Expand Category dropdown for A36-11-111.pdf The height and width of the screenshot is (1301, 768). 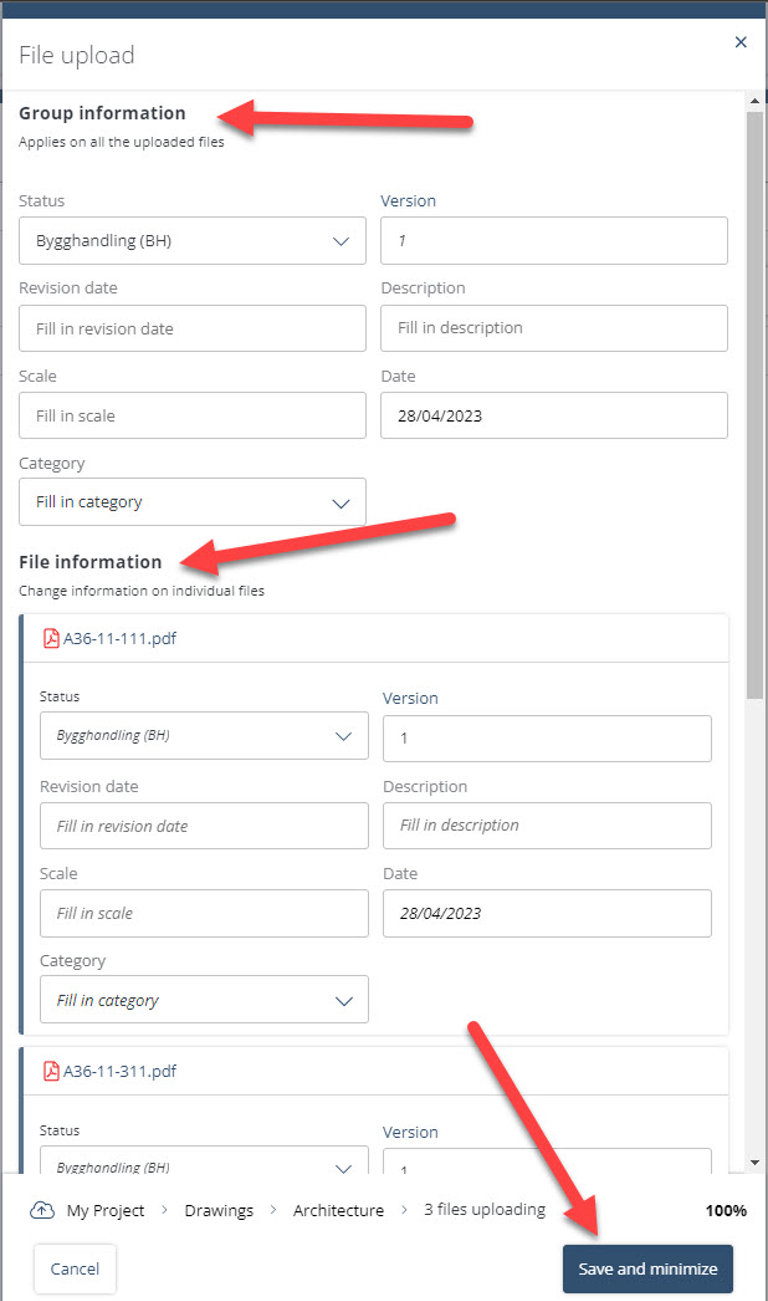pyautogui.click(x=204, y=1000)
